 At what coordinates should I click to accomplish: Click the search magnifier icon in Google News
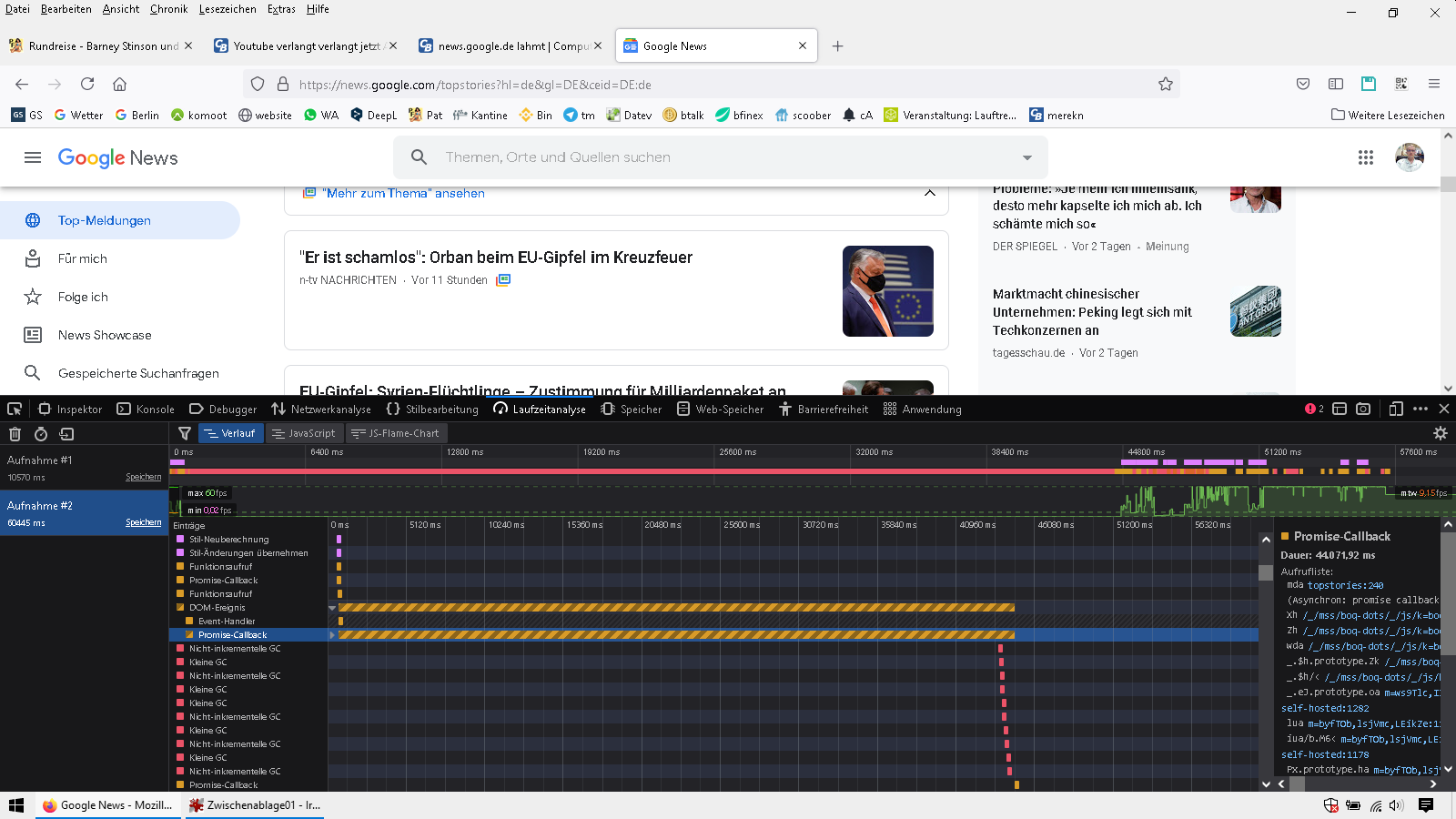[419, 157]
